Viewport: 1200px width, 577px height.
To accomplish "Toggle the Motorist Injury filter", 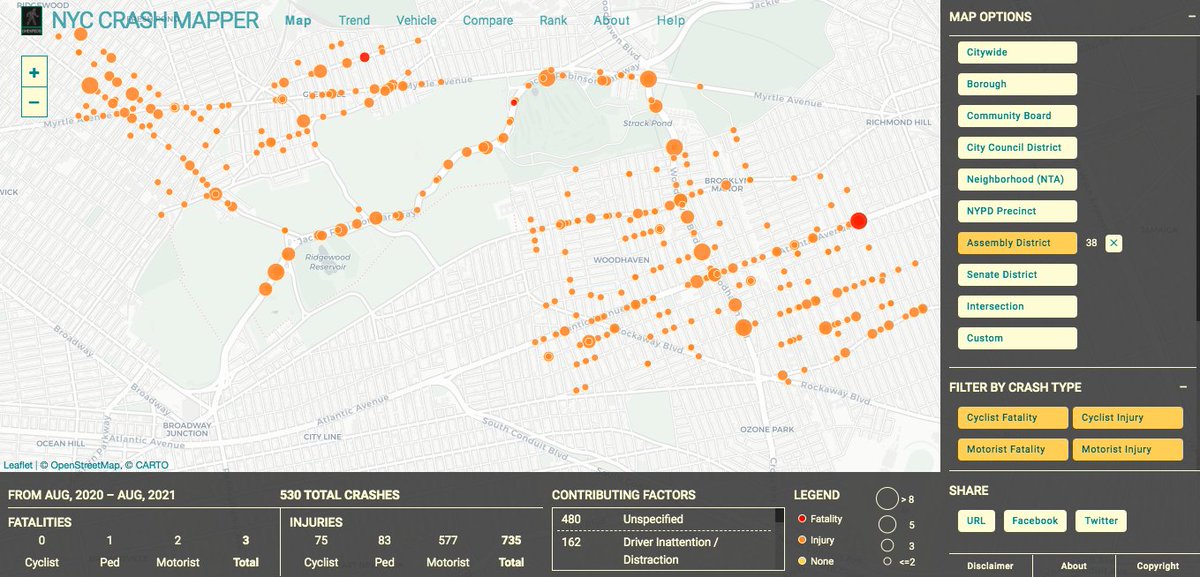I will tap(1128, 450).
